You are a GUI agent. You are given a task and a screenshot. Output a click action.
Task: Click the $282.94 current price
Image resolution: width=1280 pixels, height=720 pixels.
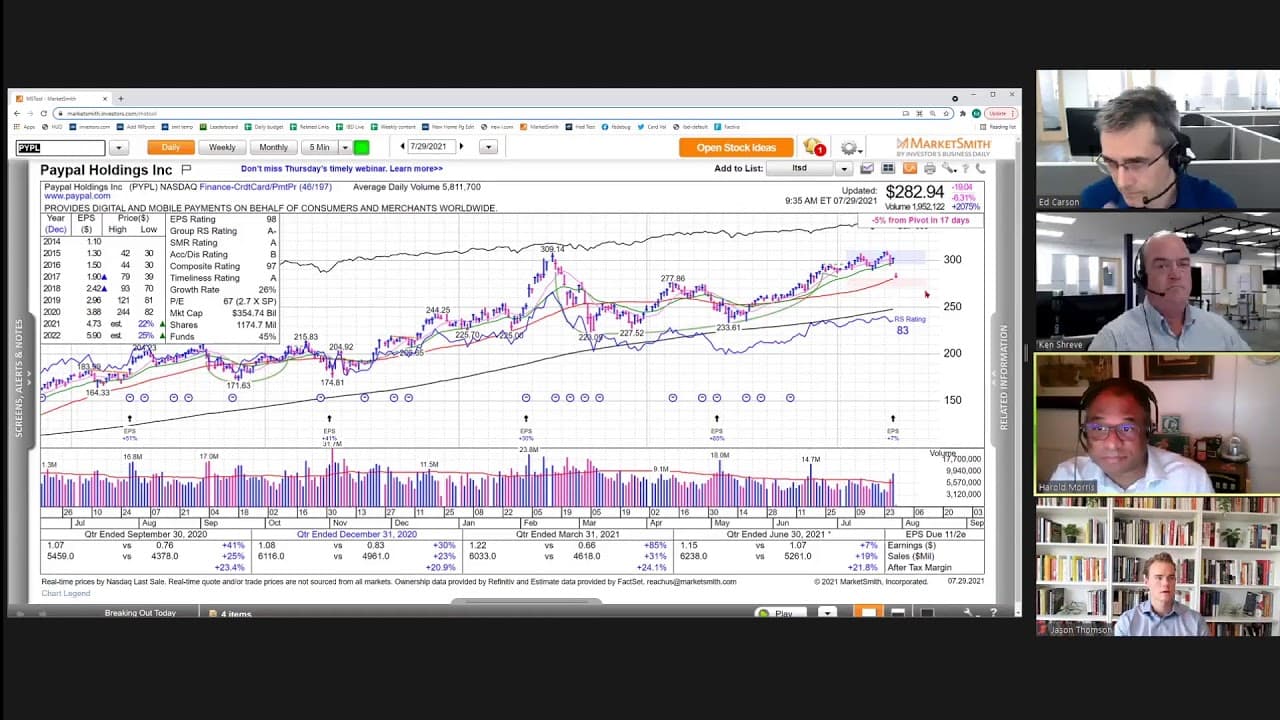(914, 192)
